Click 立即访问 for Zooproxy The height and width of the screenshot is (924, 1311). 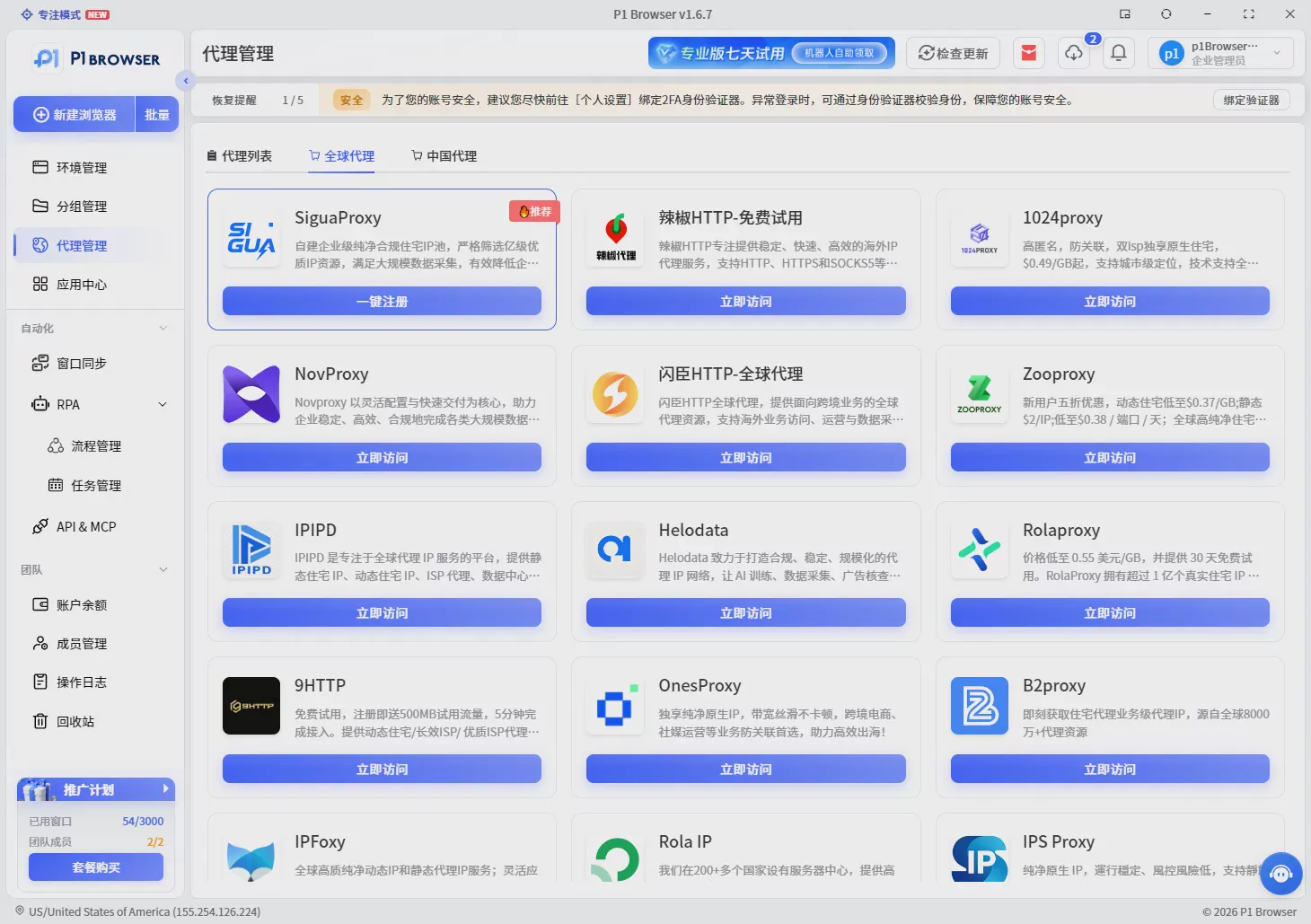[x=1110, y=458]
